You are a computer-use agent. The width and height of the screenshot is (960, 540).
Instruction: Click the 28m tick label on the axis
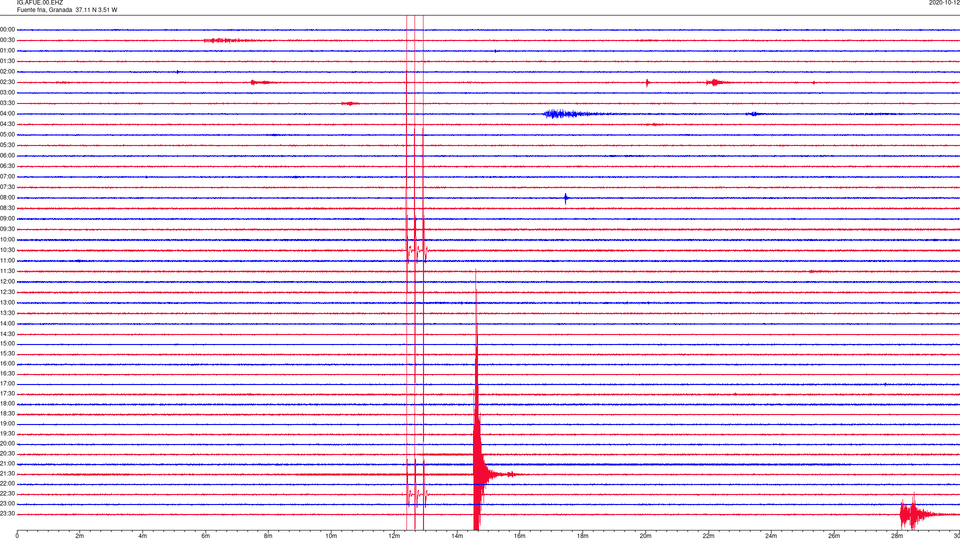point(897,536)
